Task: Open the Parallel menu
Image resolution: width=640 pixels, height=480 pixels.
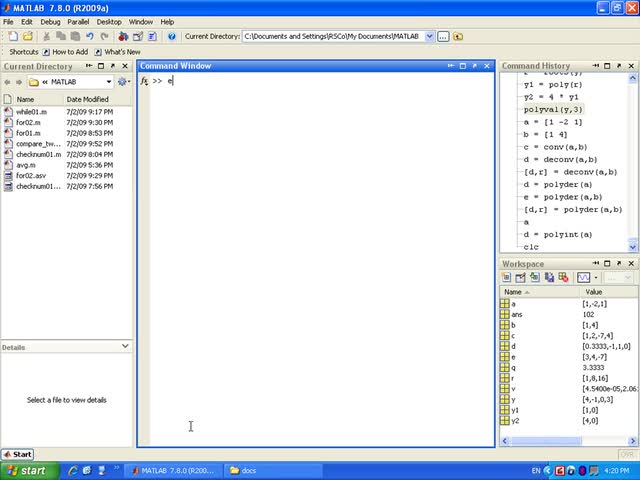Action: coord(78,22)
